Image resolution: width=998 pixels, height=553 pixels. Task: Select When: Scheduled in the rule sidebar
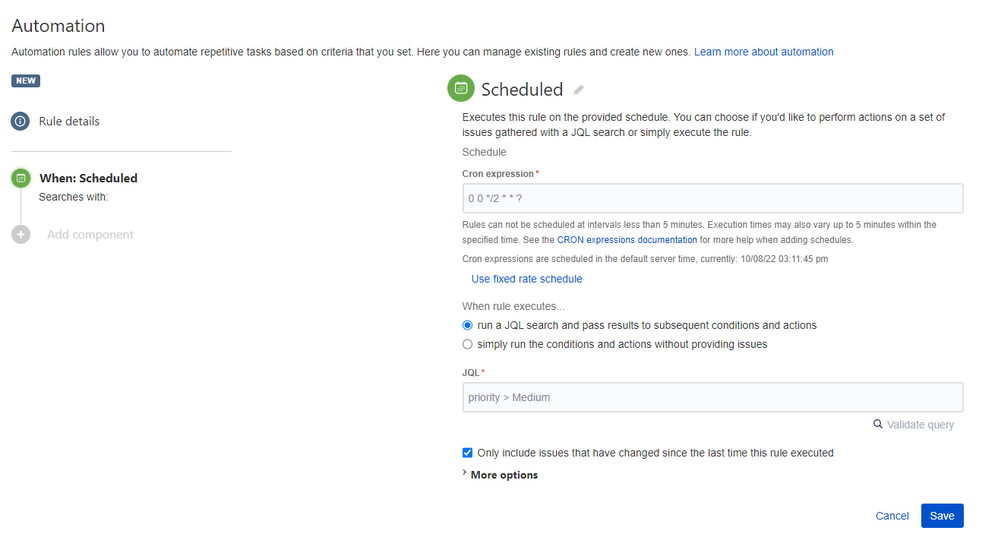88,178
